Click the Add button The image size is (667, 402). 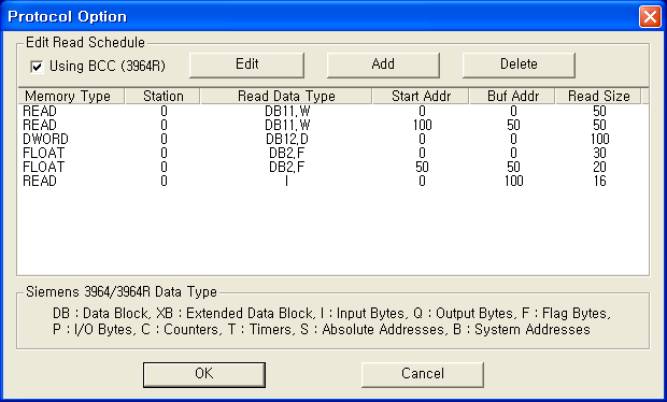[x=382, y=64]
